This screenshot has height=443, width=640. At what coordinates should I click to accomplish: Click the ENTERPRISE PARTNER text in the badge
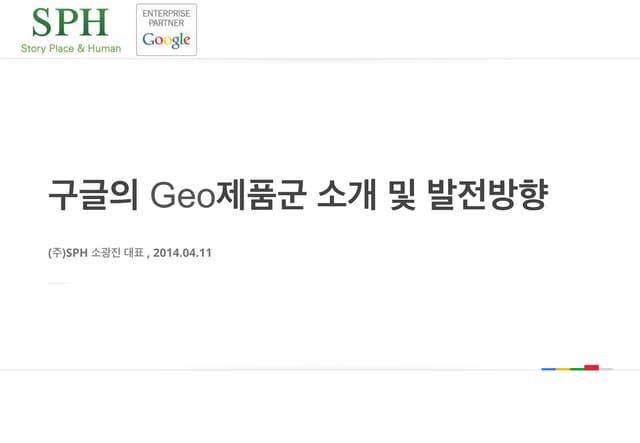coord(166,17)
